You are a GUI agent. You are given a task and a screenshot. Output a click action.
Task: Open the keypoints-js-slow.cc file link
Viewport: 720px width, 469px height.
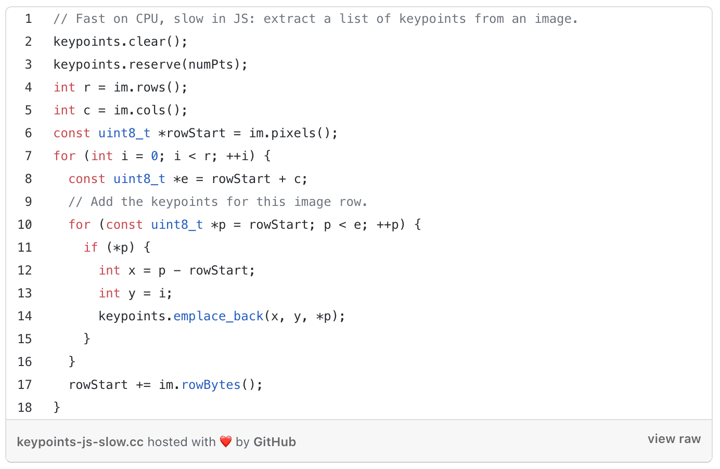(80, 441)
